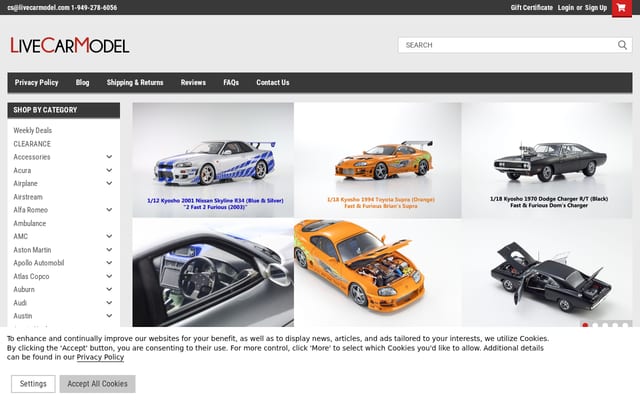Open the Blog menu item
Image resolution: width=640 pixels, height=400 pixels.
pyautogui.click(x=82, y=82)
